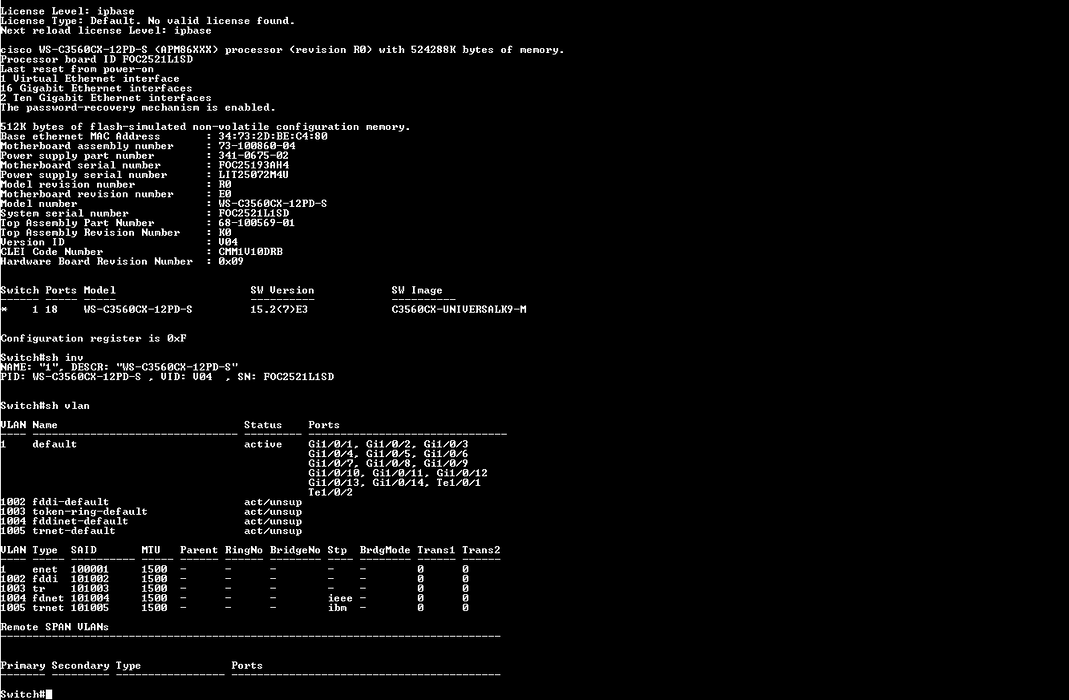The width and height of the screenshot is (1069, 700).
Task: Select port 'Te1/0/2' in VLAN ports
Action: pos(331,492)
